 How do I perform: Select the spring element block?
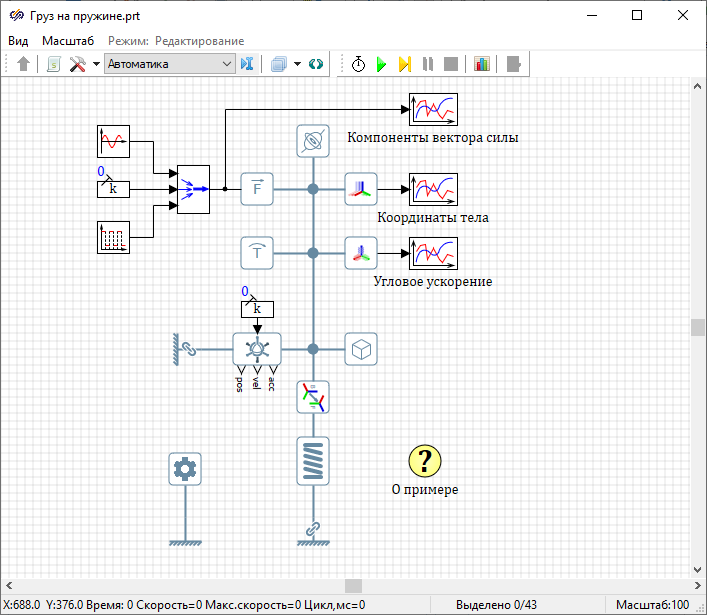pos(313,460)
